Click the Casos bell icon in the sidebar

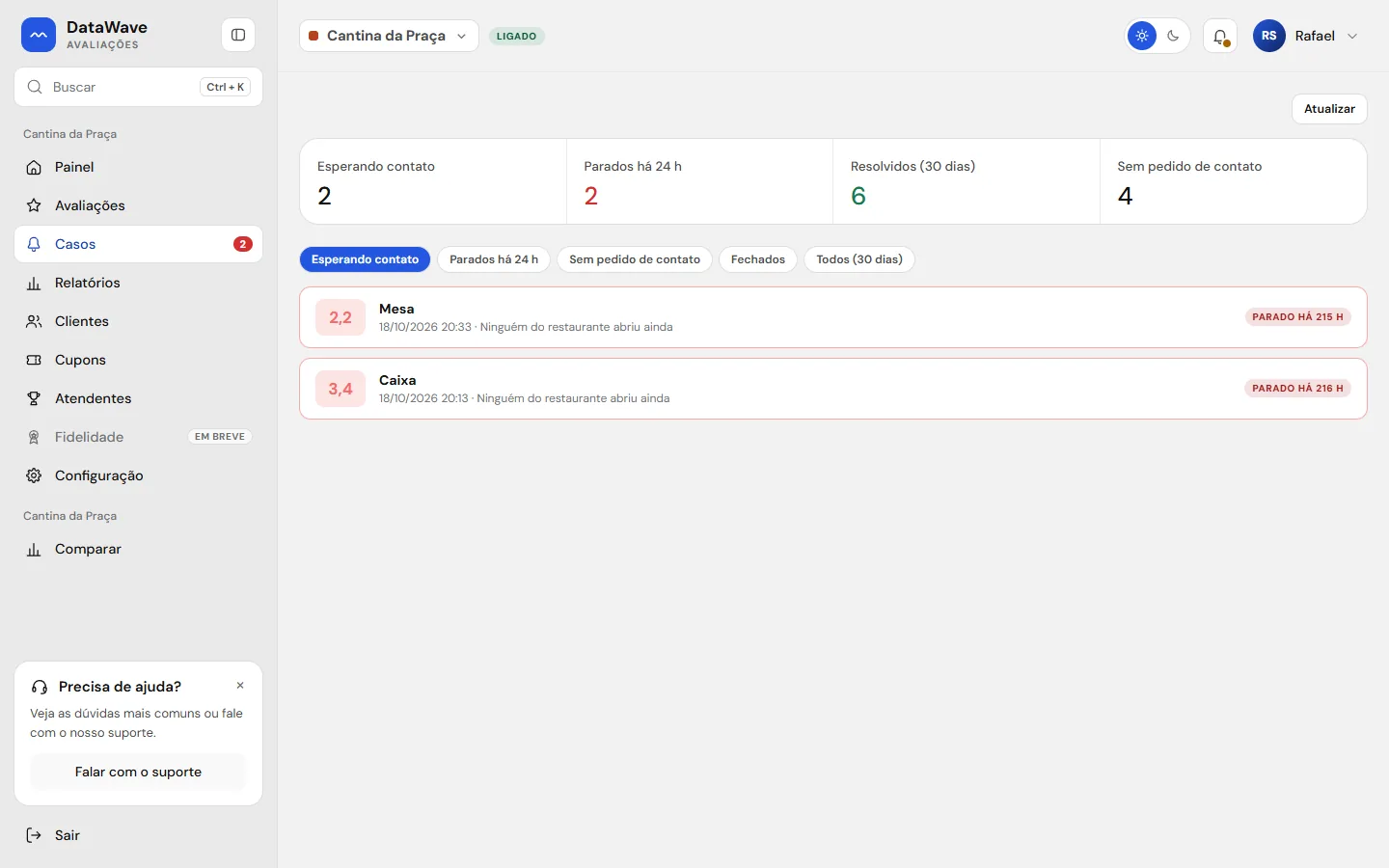[34, 244]
